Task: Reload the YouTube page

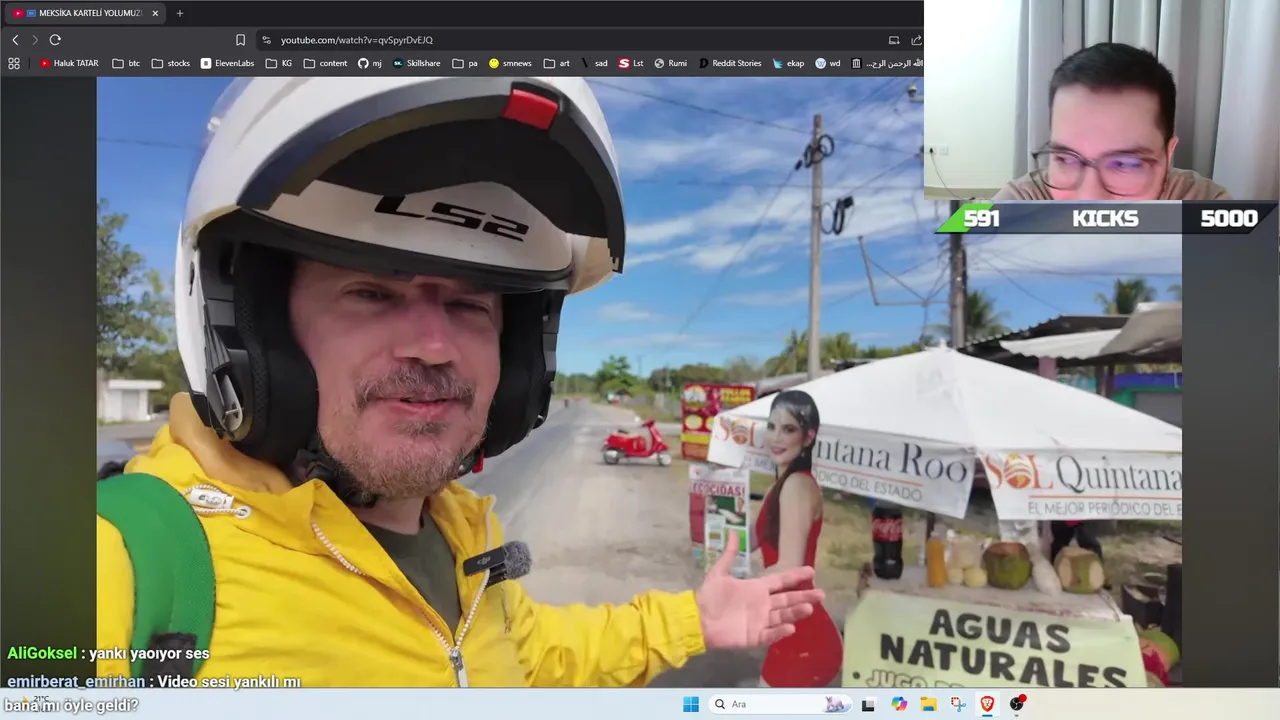Action: pyautogui.click(x=55, y=40)
